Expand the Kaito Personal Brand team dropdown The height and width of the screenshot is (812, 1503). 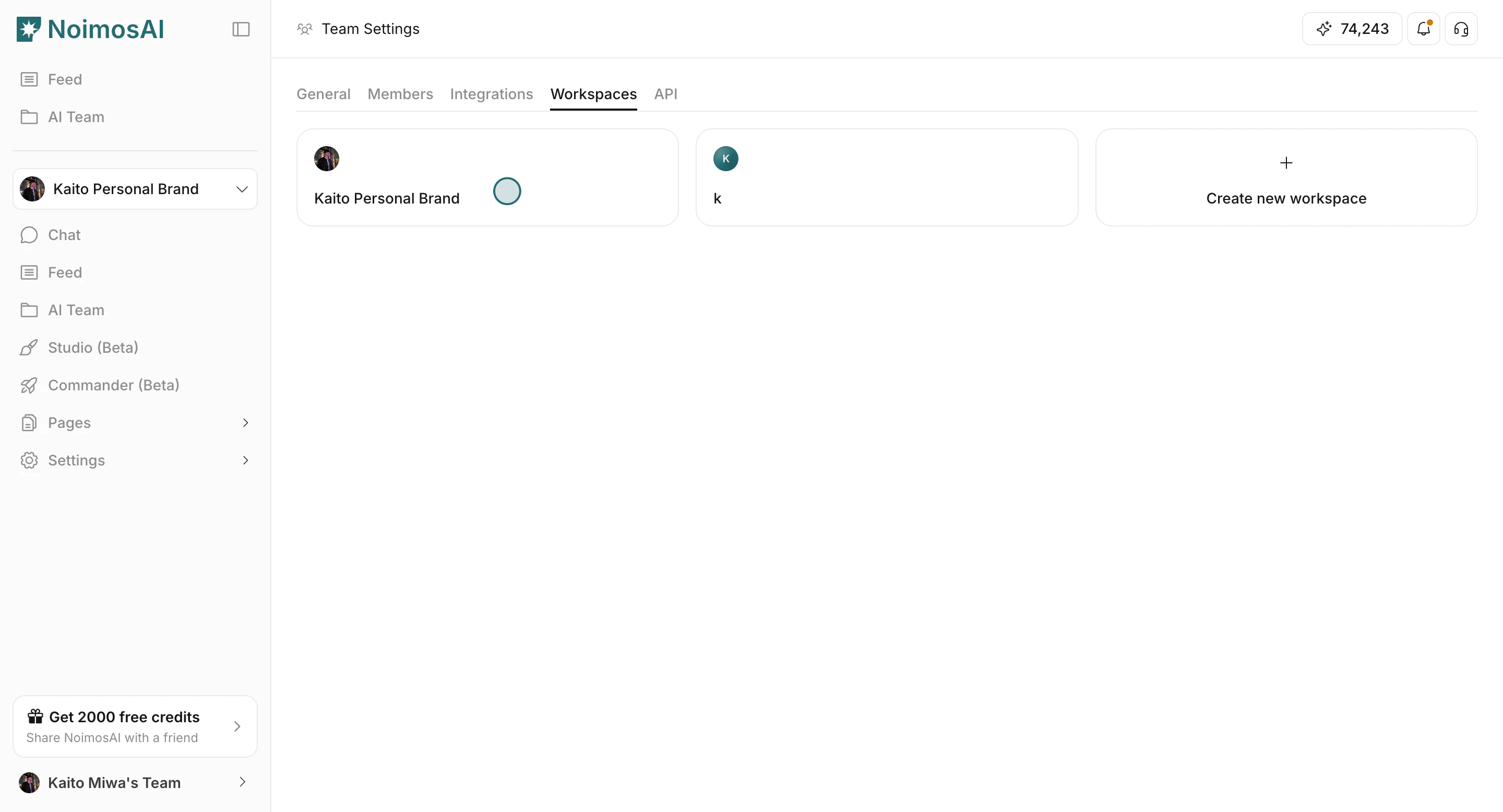click(x=242, y=189)
